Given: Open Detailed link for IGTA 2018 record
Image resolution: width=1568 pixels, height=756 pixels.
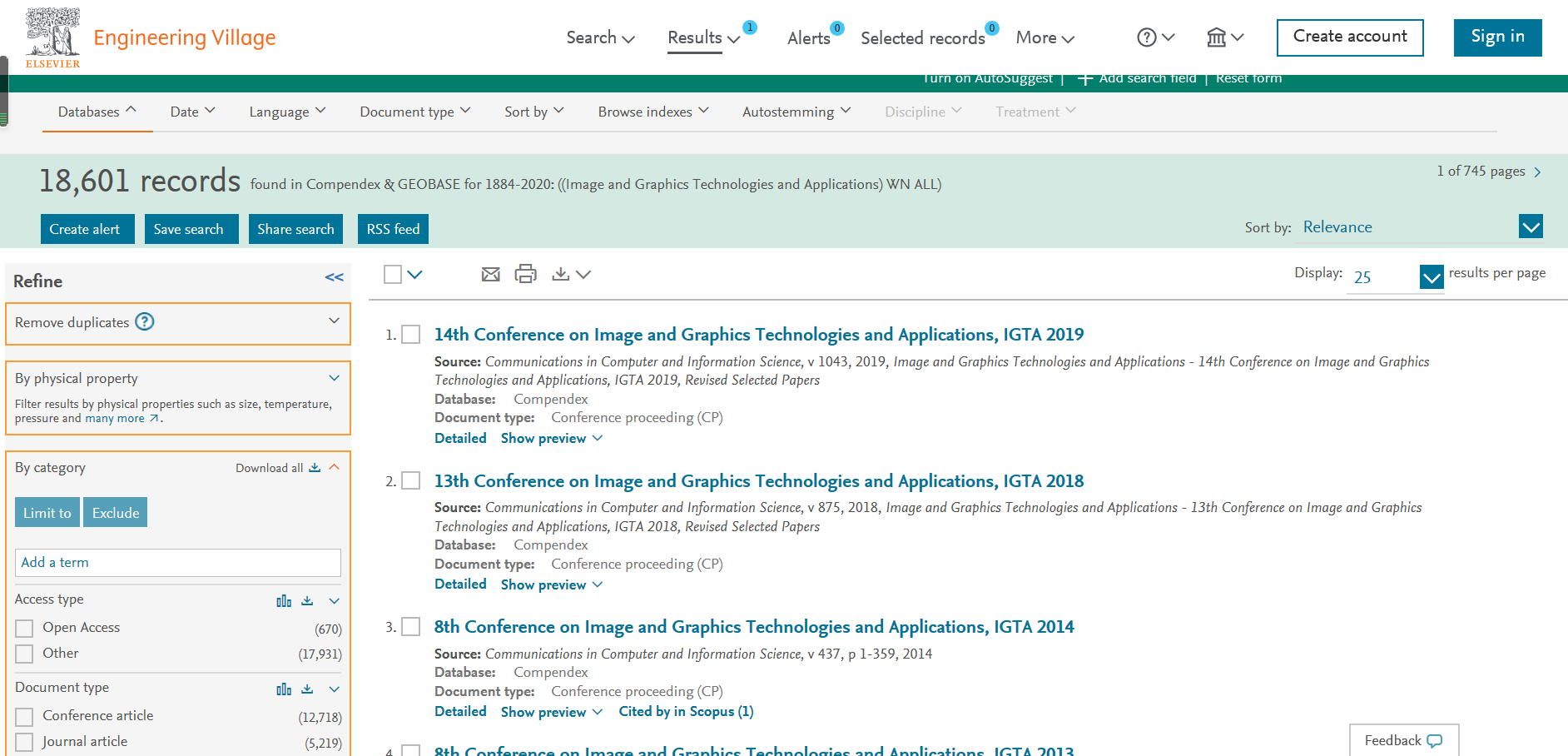Looking at the screenshot, I should (460, 584).
